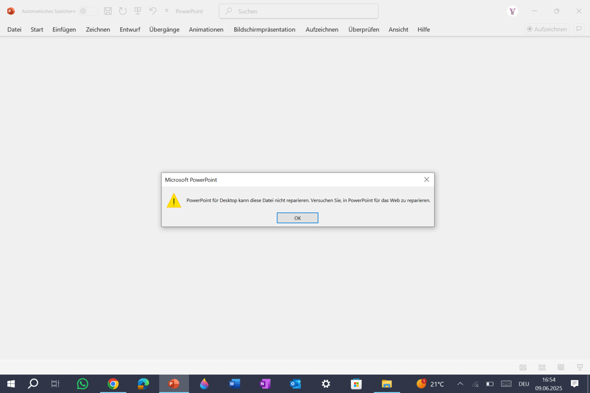Open File Explorer from the taskbar
590x393 pixels.
(387, 384)
